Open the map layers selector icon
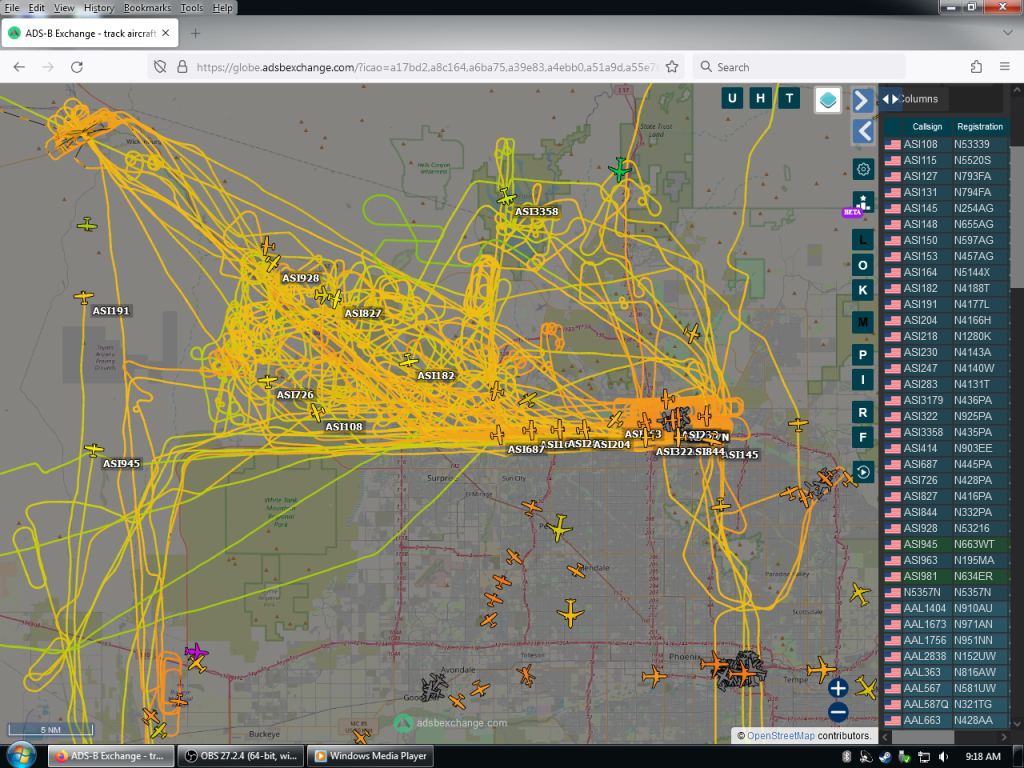1024x768 pixels. (x=827, y=100)
